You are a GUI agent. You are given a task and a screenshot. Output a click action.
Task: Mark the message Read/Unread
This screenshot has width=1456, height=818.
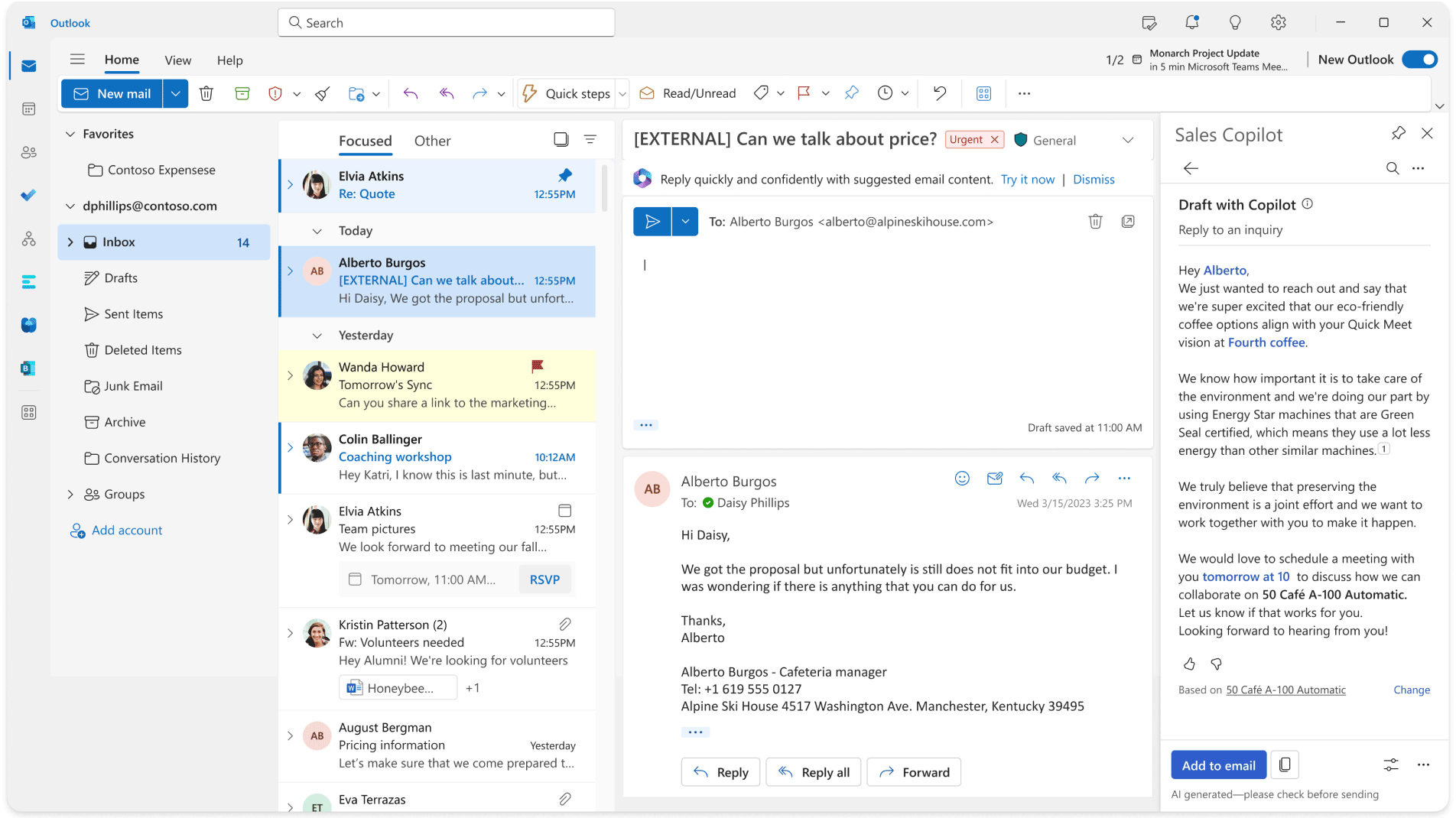coord(687,93)
